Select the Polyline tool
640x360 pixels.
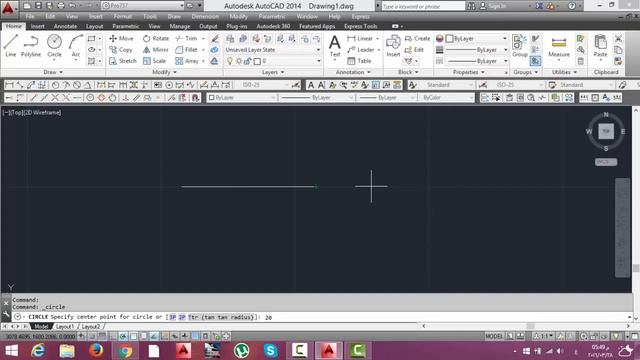click(31, 45)
